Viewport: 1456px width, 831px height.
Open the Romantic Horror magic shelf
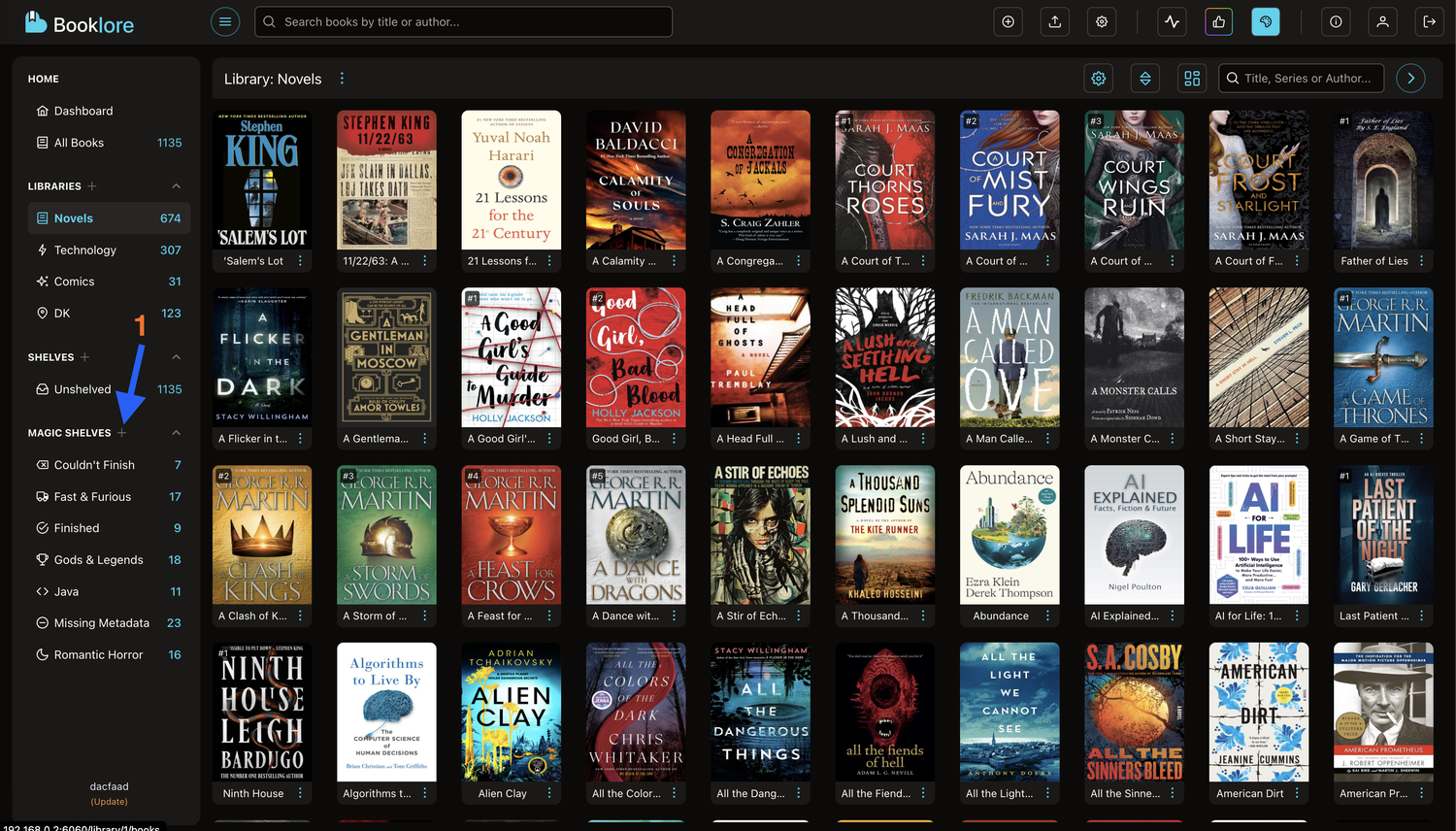coord(98,655)
